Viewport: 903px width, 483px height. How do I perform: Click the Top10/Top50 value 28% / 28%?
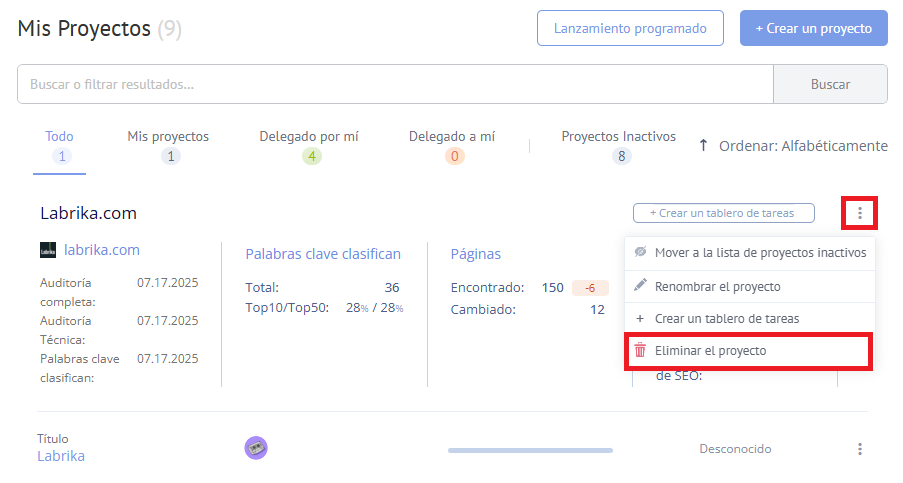coord(374,308)
